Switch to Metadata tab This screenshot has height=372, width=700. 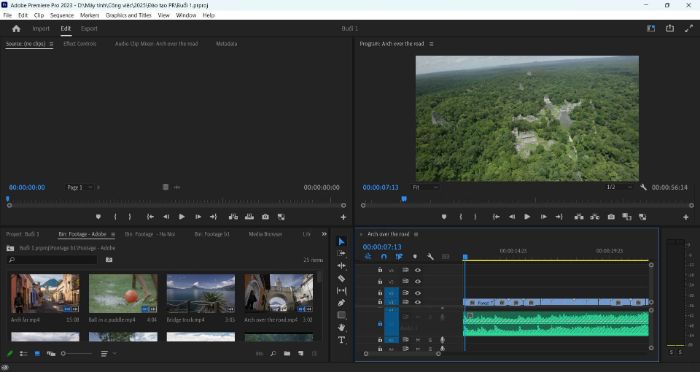(226, 44)
